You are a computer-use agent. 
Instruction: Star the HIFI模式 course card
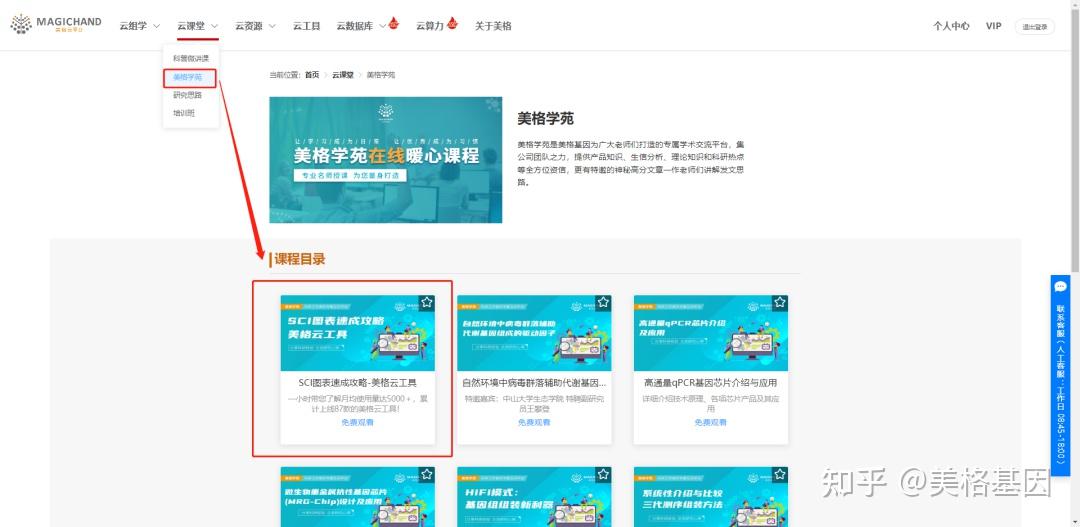pyautogui.click(x=603, y=474)
